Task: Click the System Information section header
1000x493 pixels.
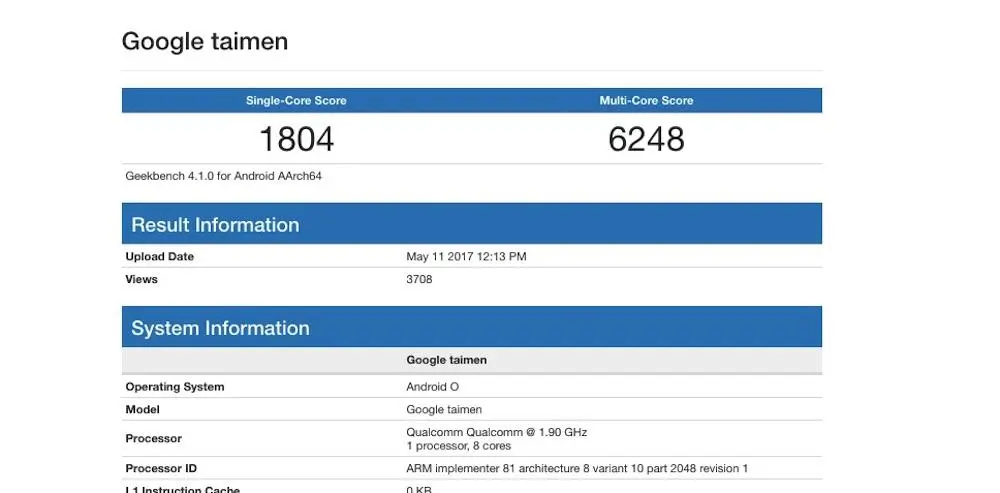Action: tap(471, 327)
